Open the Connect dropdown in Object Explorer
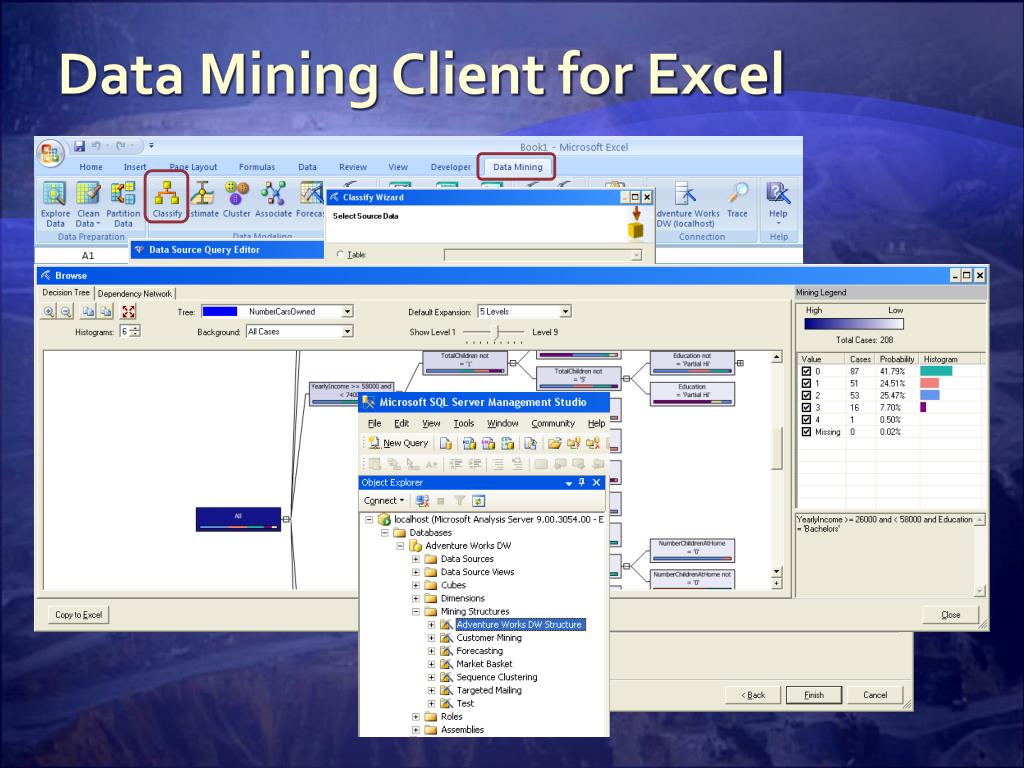This screenshot has width=1024, height=768. pos(384,501)
